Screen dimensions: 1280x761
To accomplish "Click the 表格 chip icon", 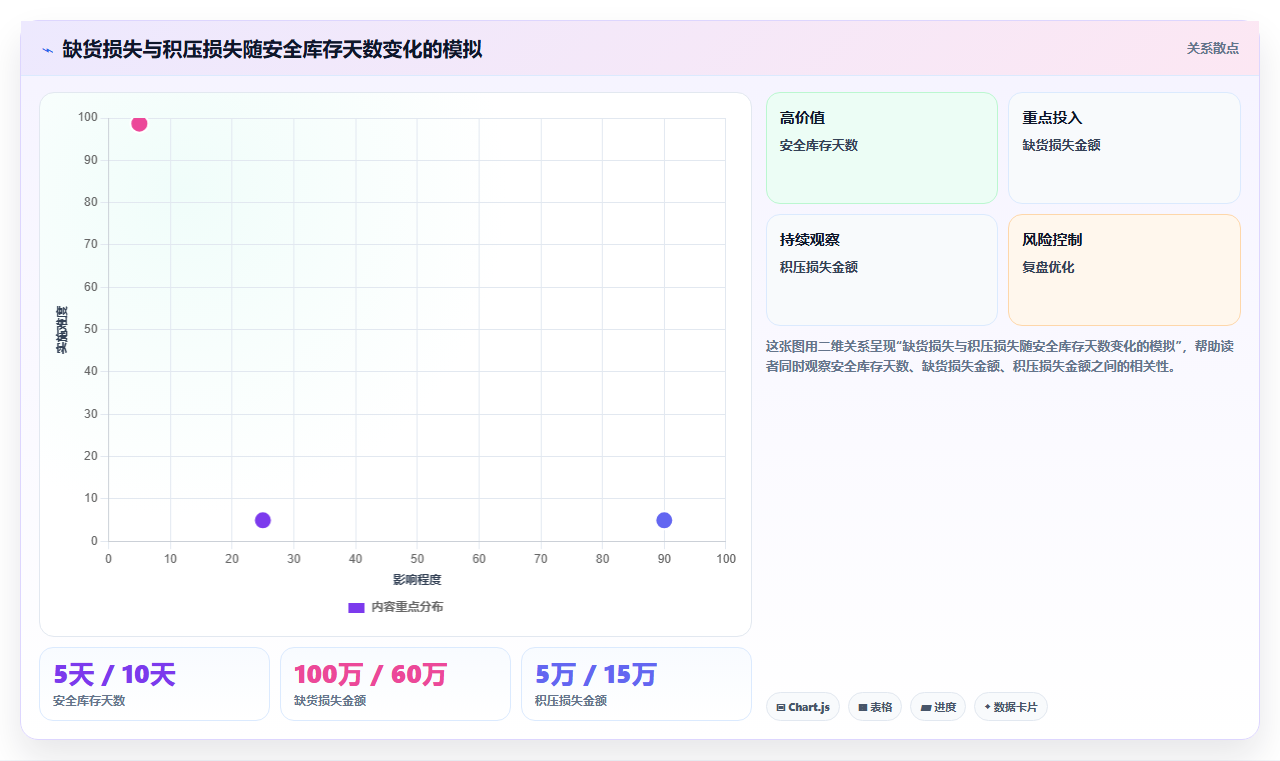I will tap(863, 708).
